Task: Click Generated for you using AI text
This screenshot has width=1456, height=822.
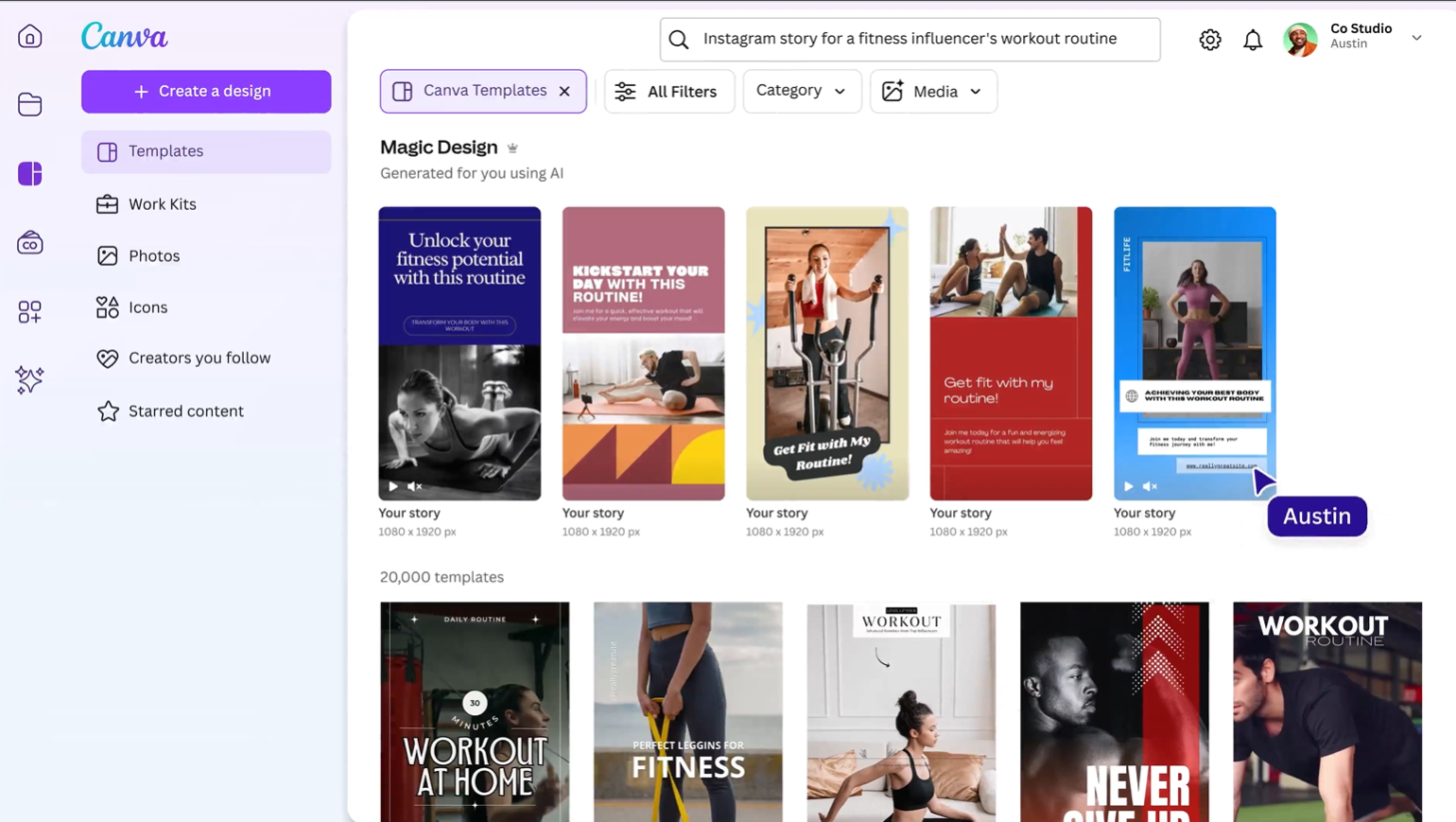Action: 472,173
